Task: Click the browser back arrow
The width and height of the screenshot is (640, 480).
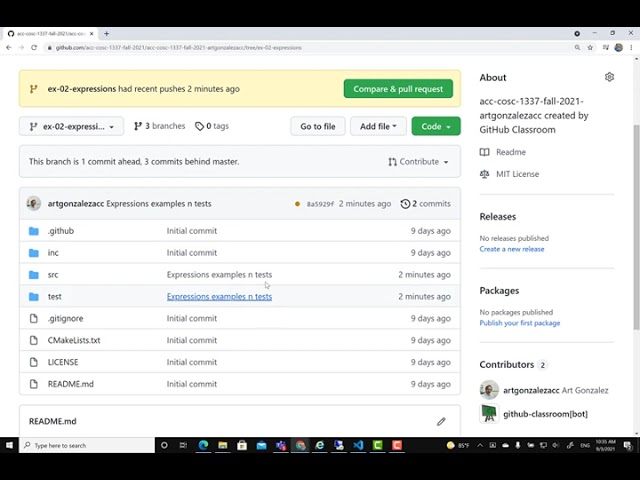Action: tap(9, 47)
